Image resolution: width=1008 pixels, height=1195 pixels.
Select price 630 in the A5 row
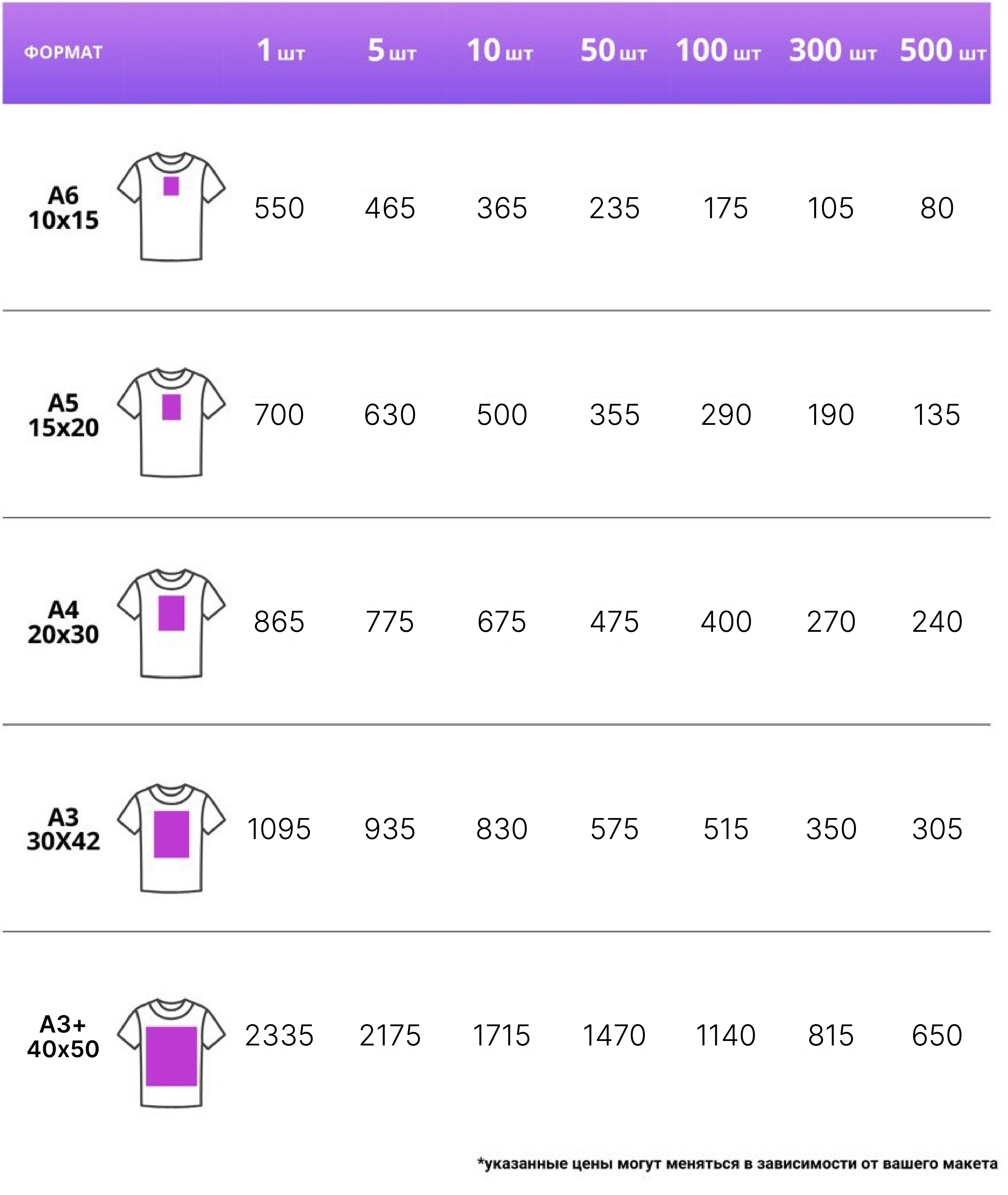[x=390, y=415]
